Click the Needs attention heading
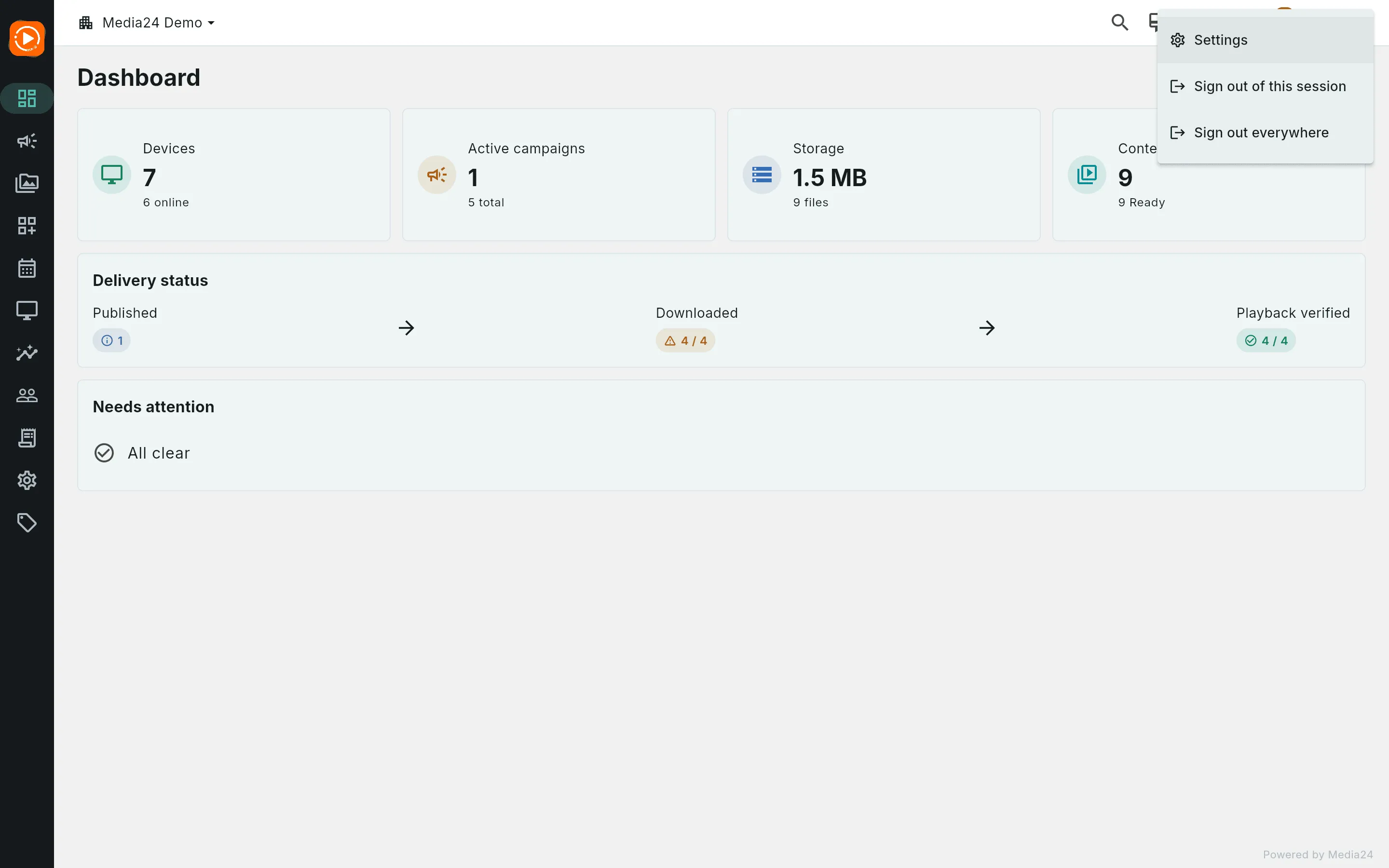This screenshot has height=868, width=1389. [153, 407]
